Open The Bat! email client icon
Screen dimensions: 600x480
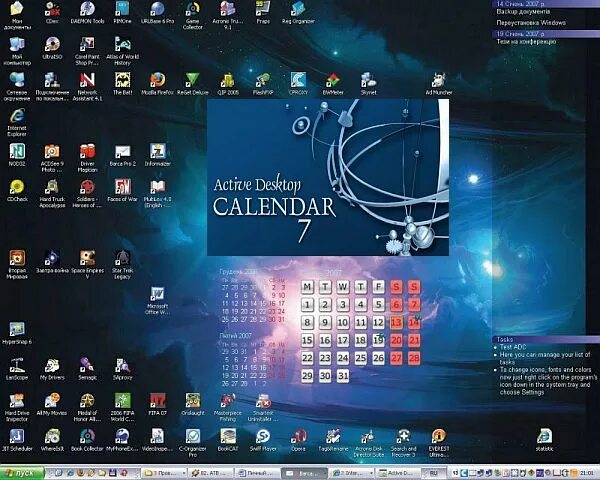[122, 84]
